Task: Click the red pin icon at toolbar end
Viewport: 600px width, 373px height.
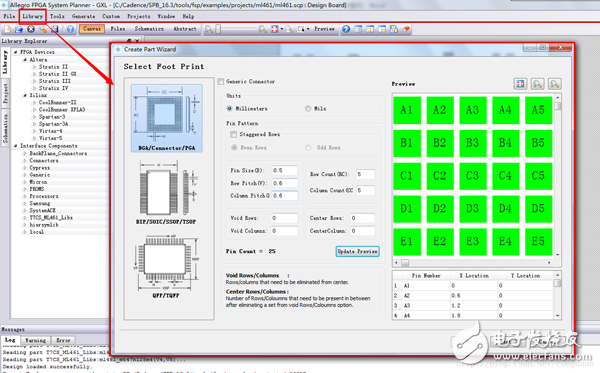Action: 406,29
